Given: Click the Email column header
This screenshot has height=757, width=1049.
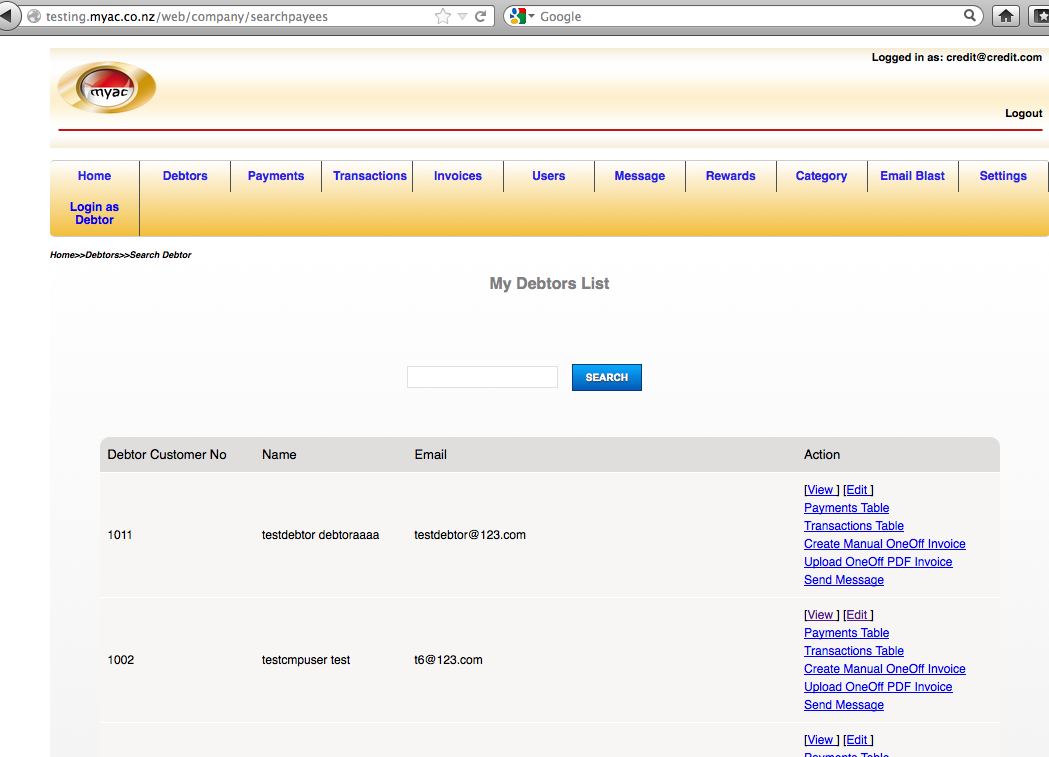Looking at the screenshot, I should [430, 454].
